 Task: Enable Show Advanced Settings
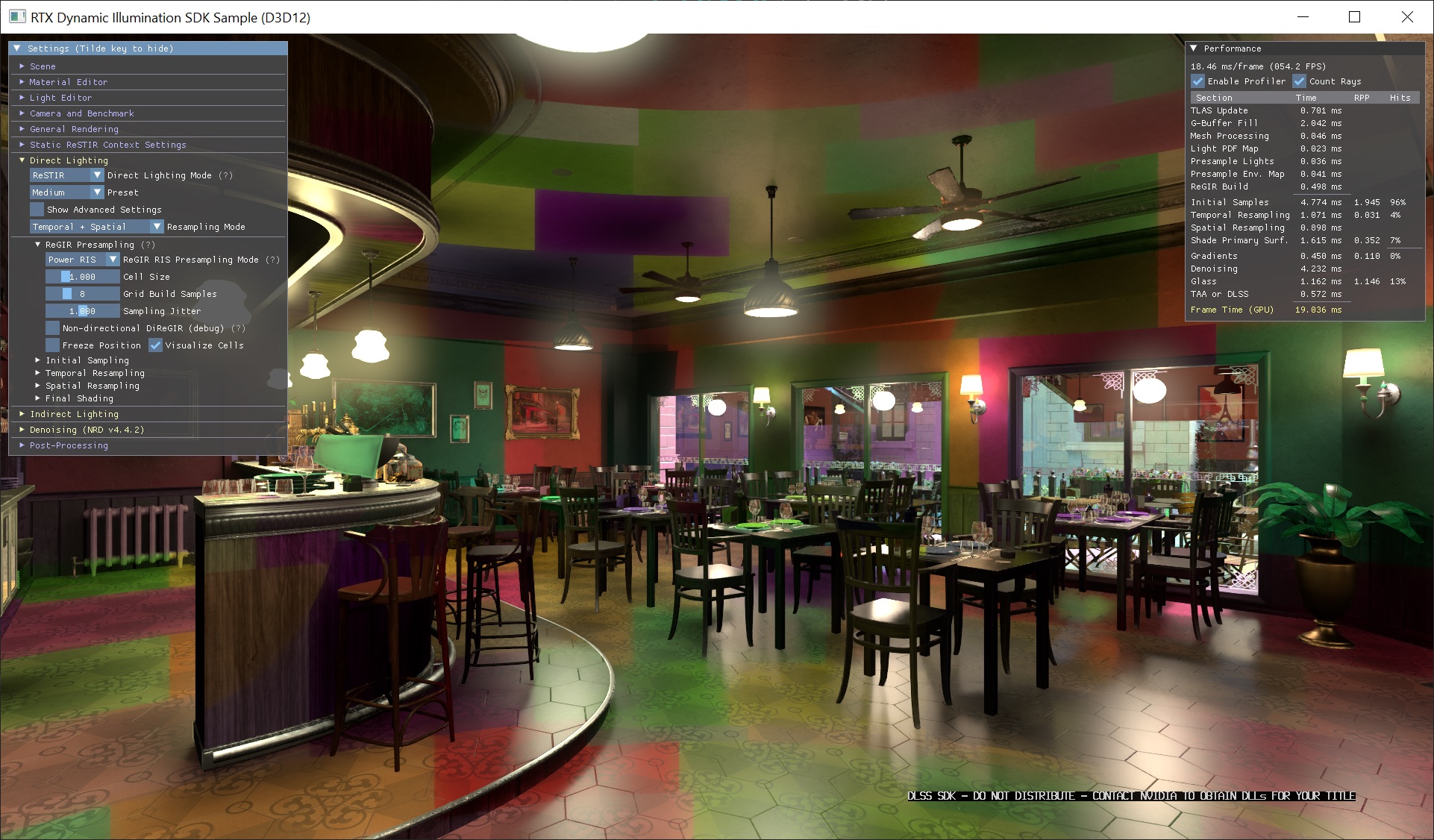pyautogui.click(x=36, y=209)
